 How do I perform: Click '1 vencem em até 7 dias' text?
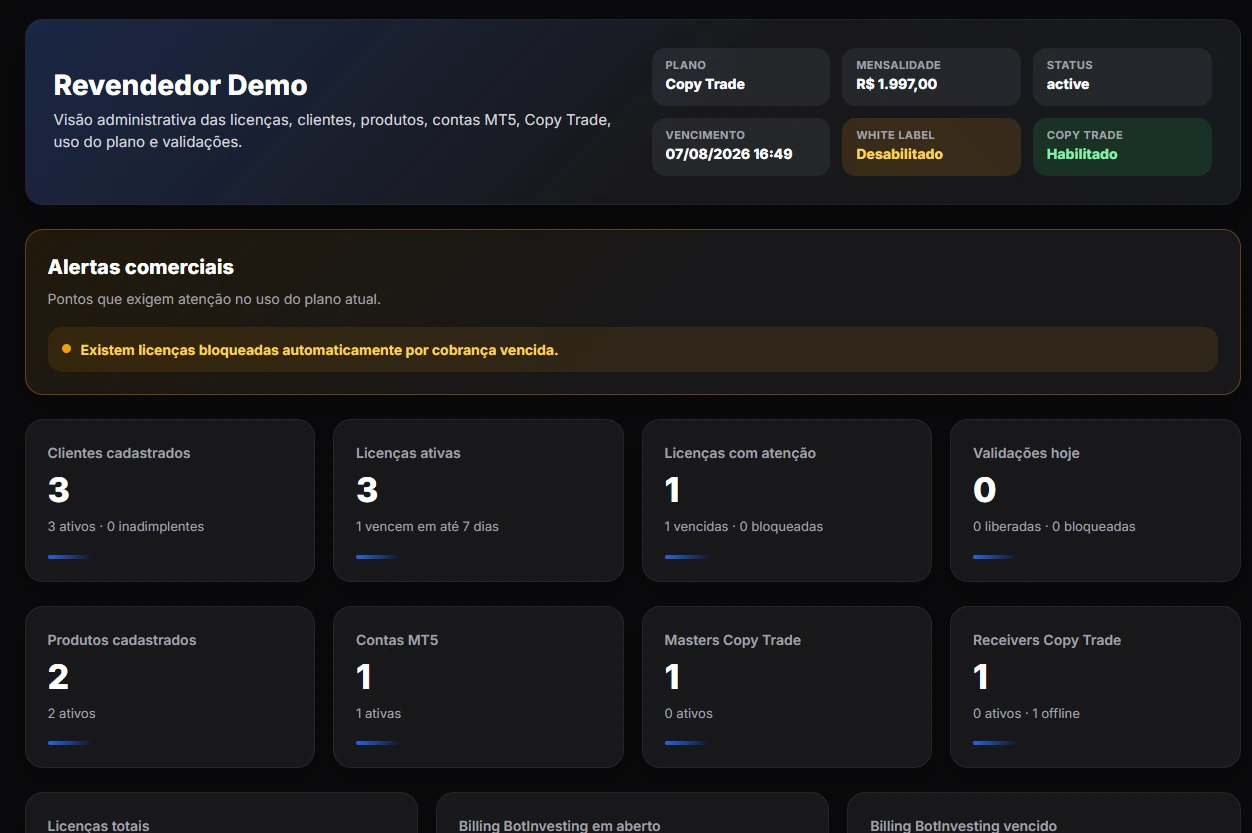pos(427,526)
